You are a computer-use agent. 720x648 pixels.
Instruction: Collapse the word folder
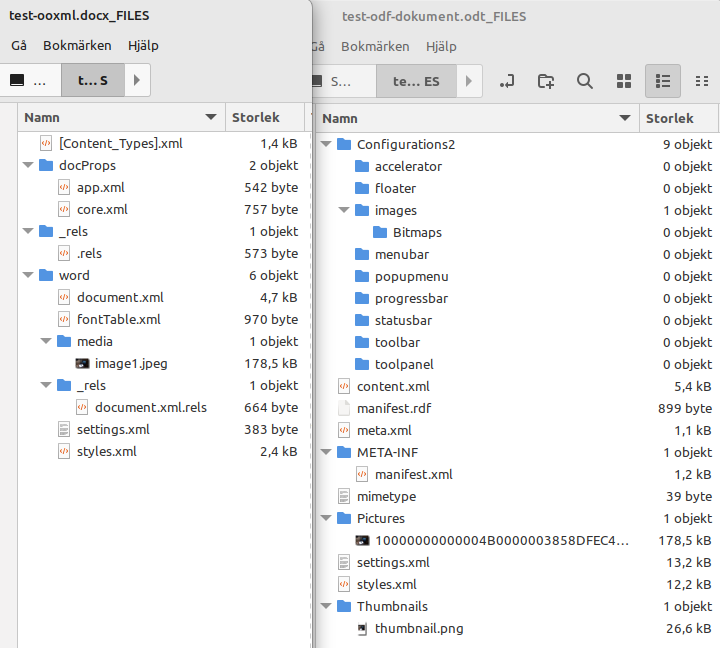click(28, 276)
